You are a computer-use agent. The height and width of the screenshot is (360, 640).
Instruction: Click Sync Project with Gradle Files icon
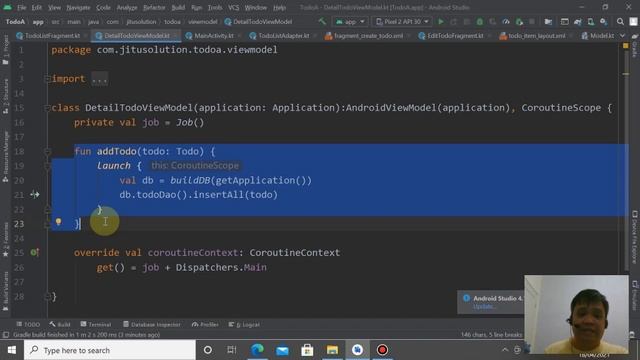578,21
